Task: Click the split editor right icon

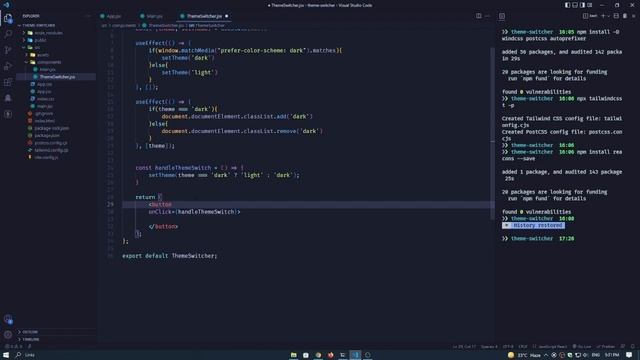Action: coord(478,16)
